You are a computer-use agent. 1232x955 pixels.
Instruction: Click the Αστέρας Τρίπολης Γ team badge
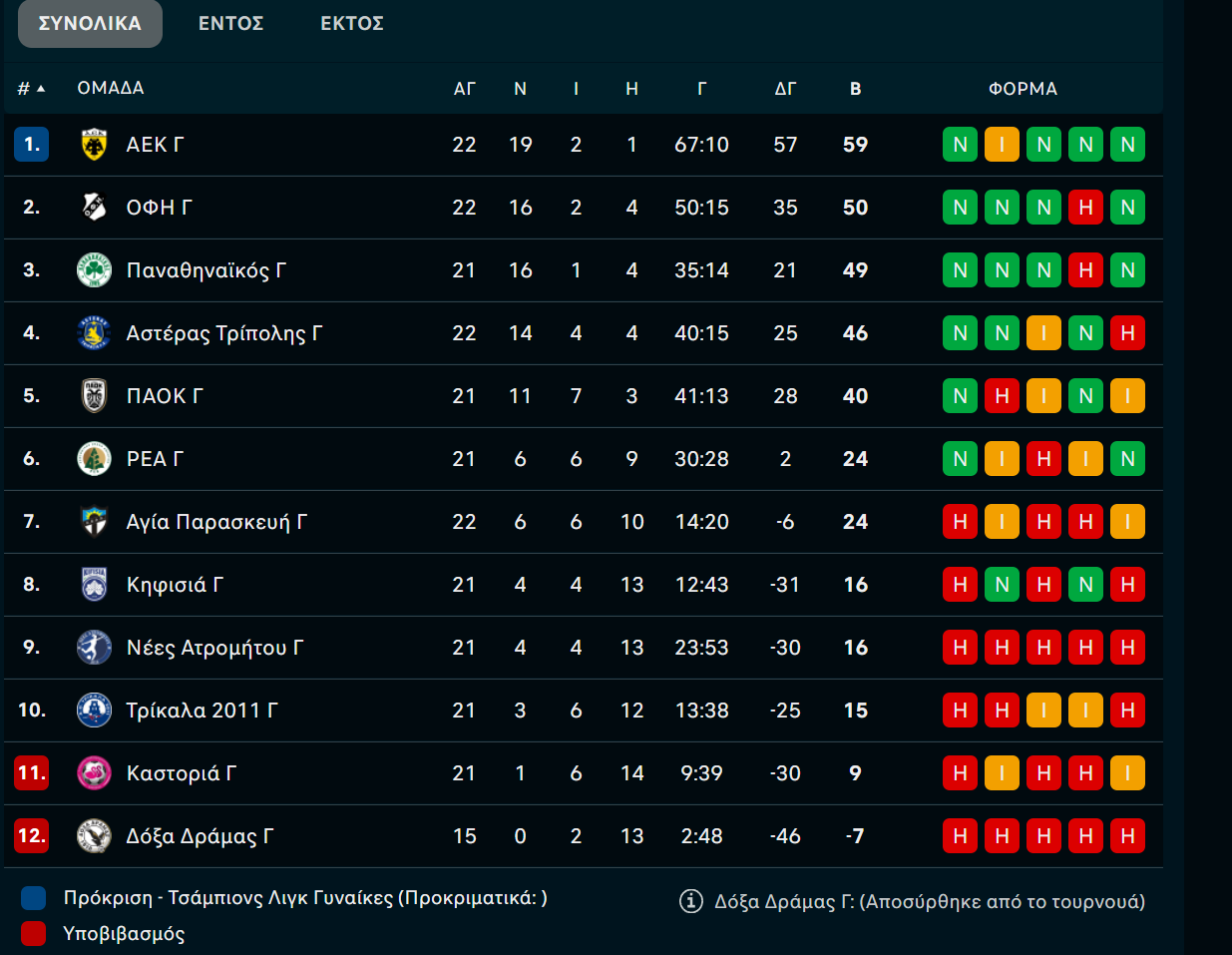[x=94, y=333]
